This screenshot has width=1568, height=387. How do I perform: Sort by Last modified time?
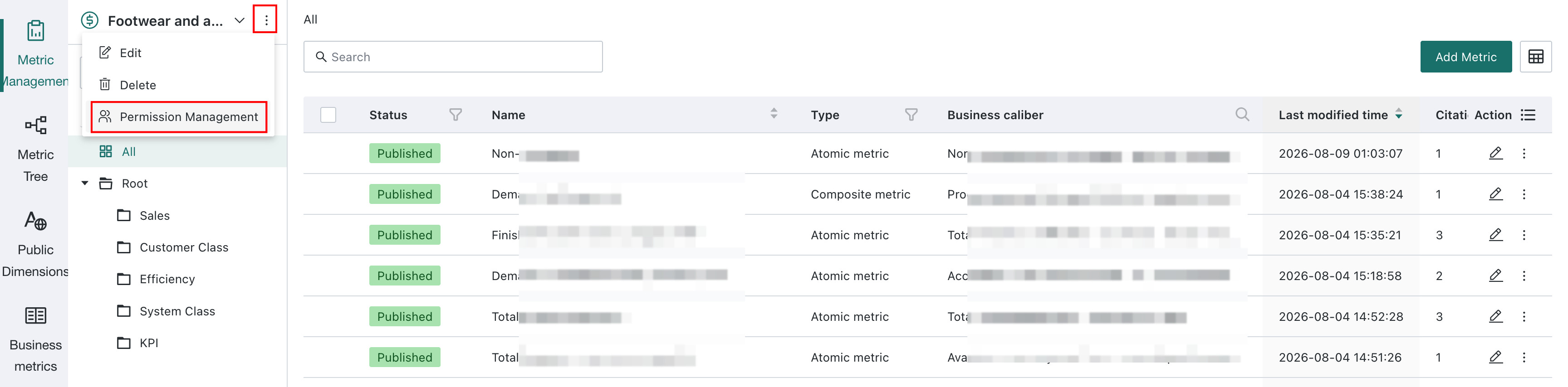[1399, 114]
